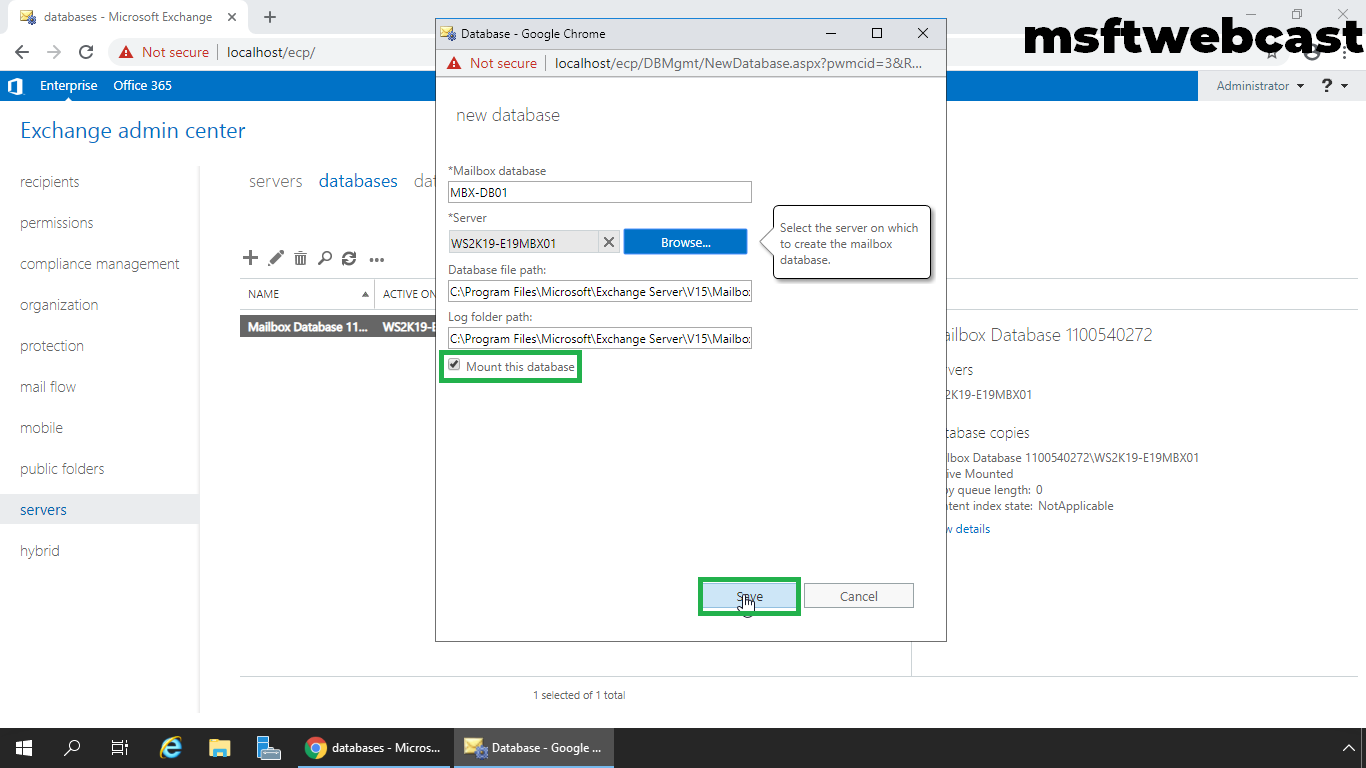
Task: Open File Explorer from the taskbar
Action: [x=219, y=748]
